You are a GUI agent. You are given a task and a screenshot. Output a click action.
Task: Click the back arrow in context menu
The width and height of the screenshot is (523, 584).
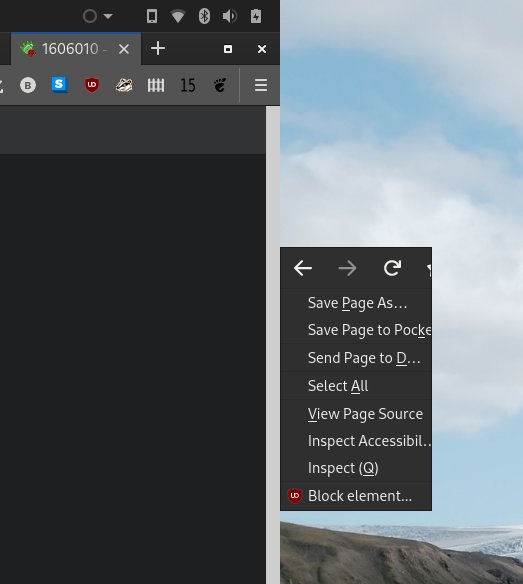303,268
